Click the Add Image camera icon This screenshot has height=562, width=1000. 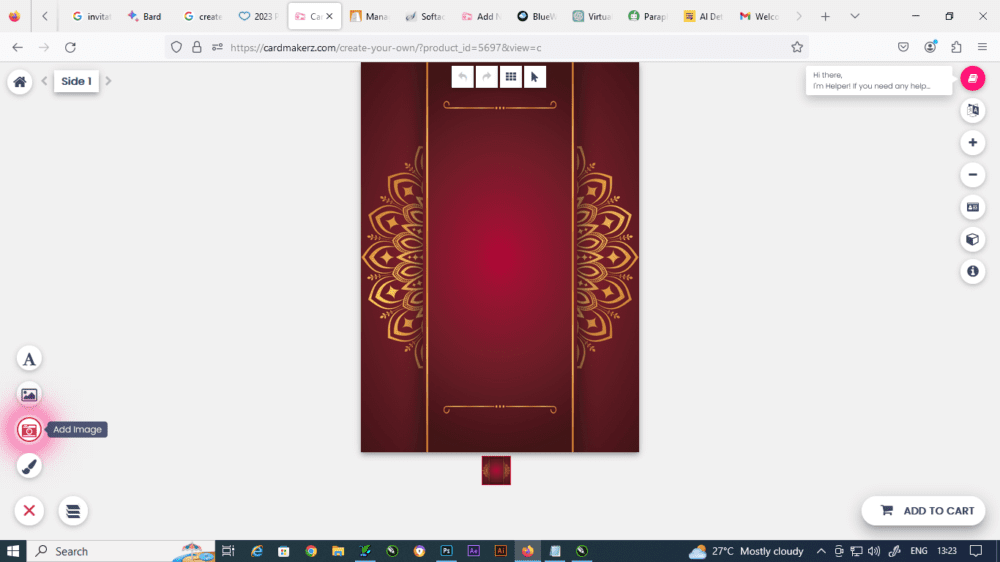29,430
